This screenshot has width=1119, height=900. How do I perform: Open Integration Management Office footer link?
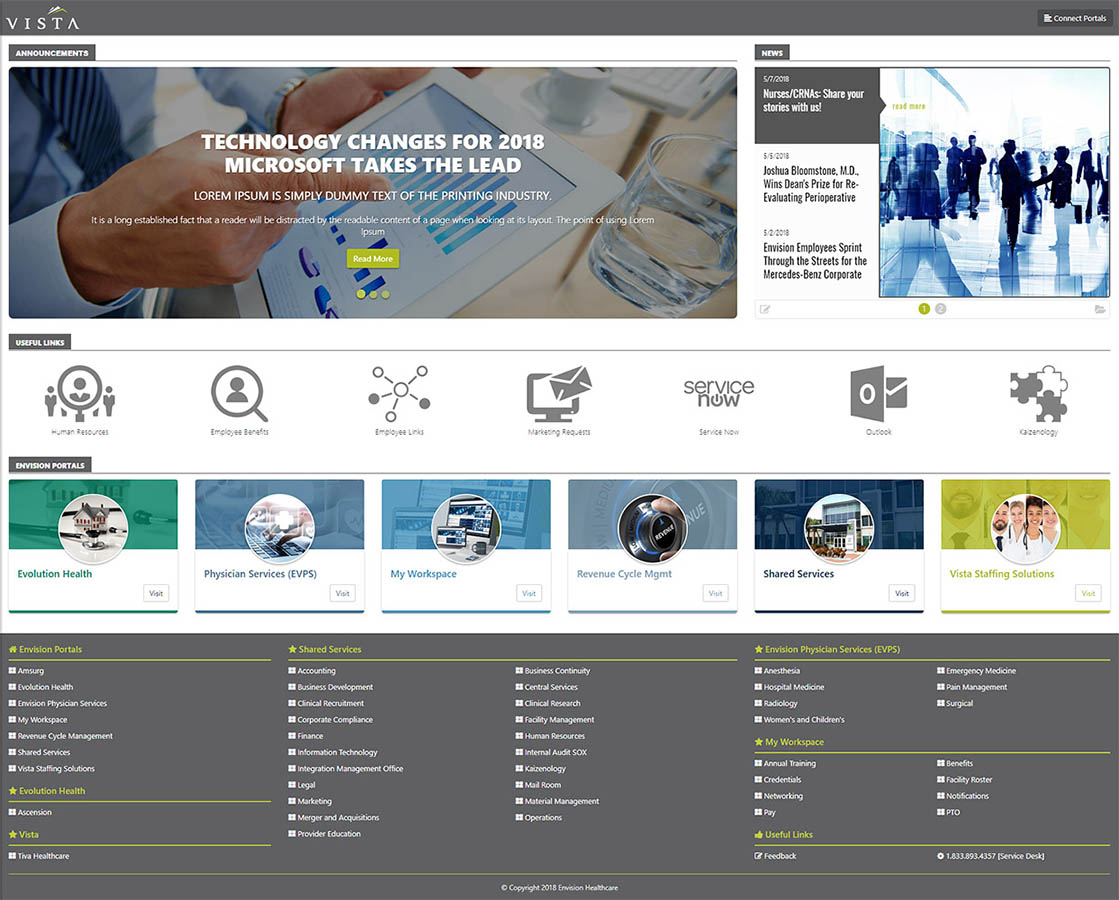350,769
